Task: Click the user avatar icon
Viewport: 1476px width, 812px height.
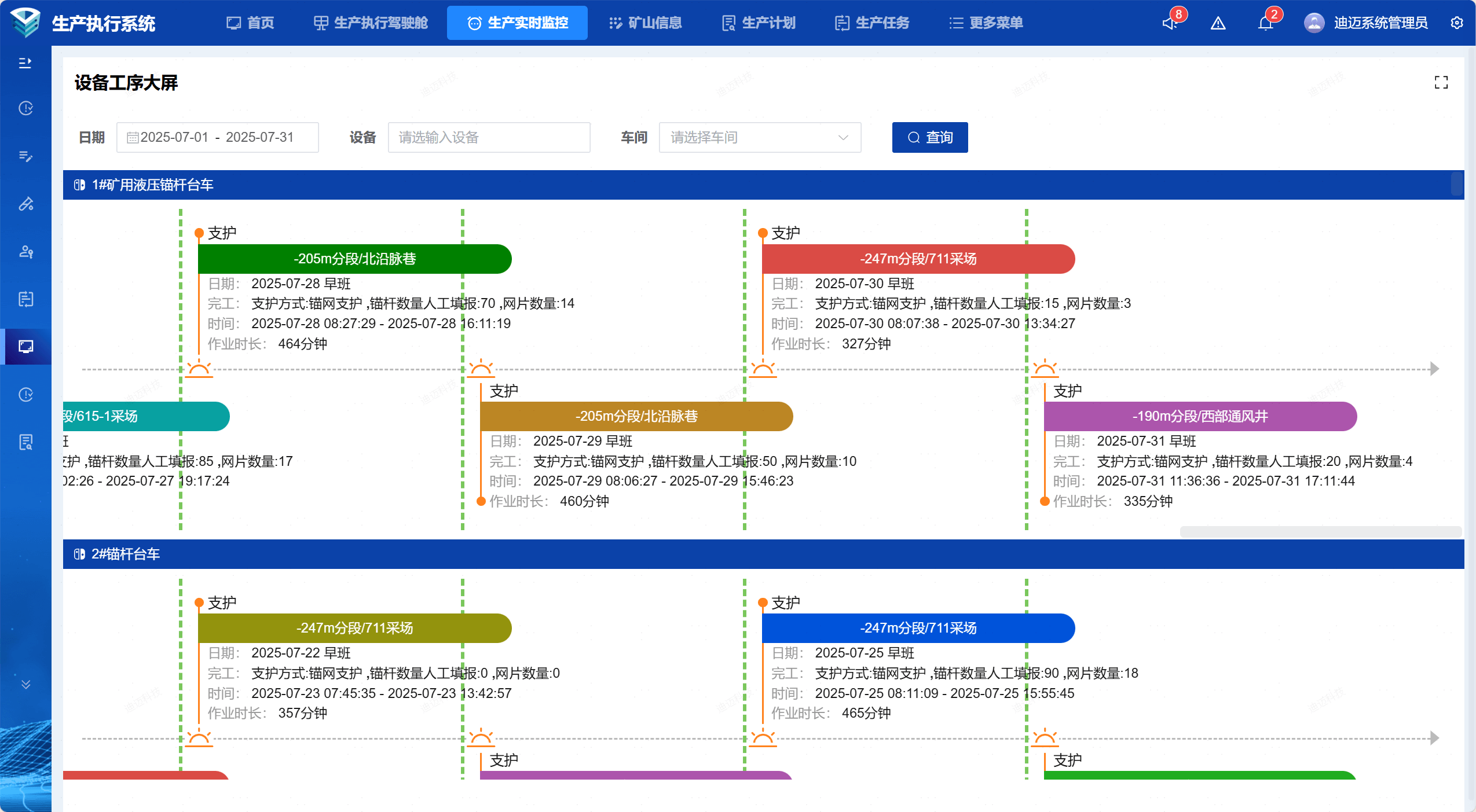Action: tap(1314, 23)
